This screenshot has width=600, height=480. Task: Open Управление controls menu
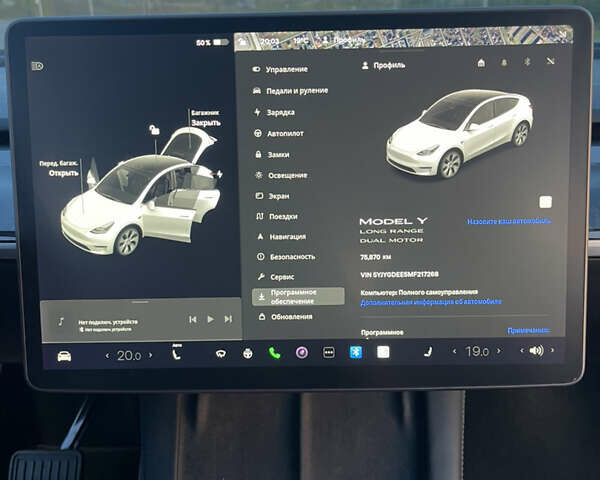(x=280, y=69)
